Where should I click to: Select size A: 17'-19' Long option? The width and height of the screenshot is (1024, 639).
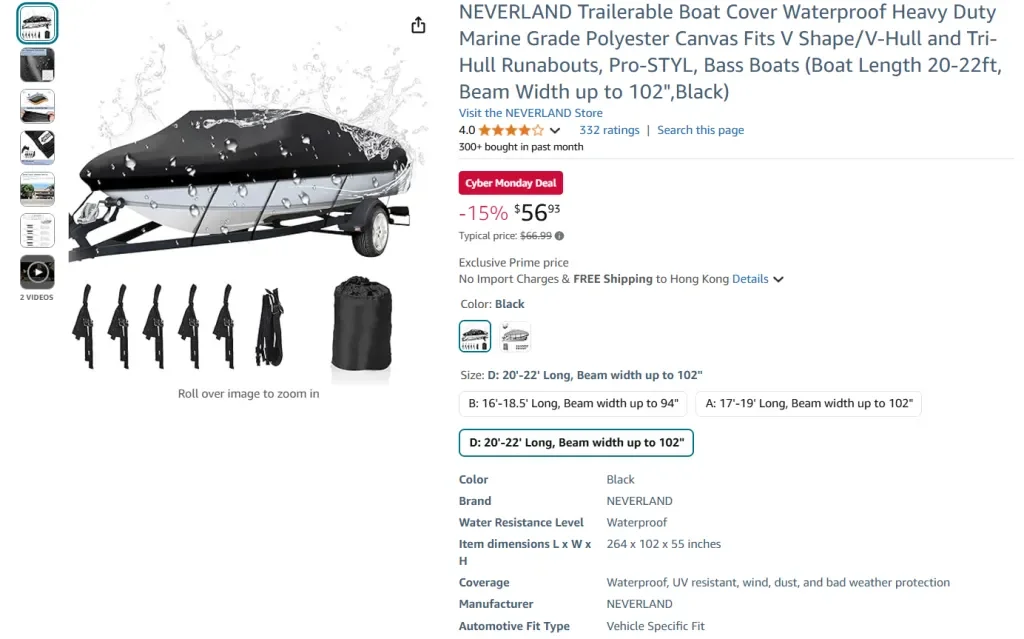pos(808,404)
